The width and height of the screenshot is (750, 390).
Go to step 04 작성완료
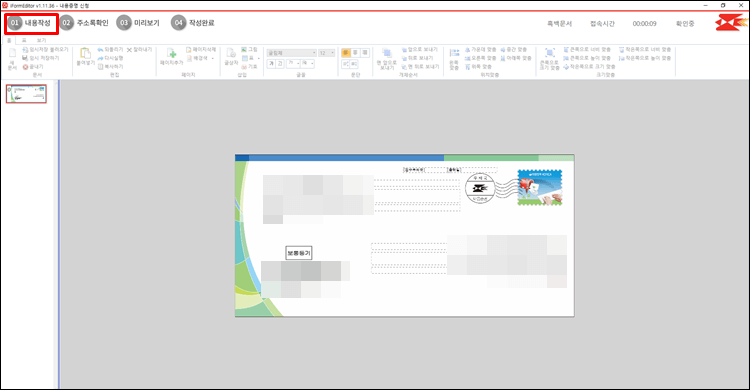pyautogui.click(x=193, y=23)
